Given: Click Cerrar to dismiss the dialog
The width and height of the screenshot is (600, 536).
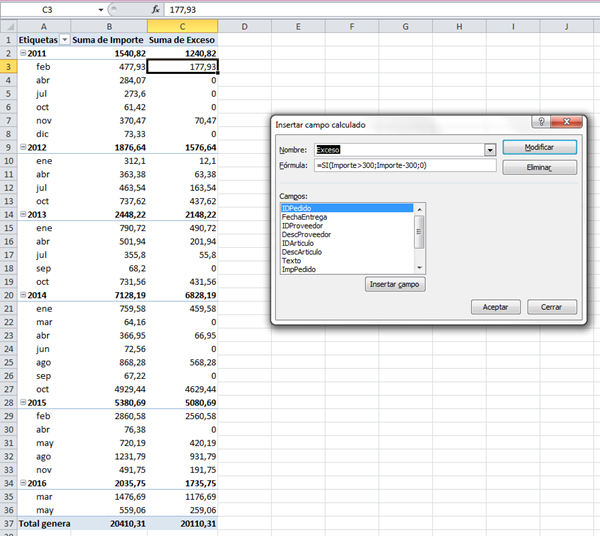Looking at the screenshot, I should [x=551, y=307].
